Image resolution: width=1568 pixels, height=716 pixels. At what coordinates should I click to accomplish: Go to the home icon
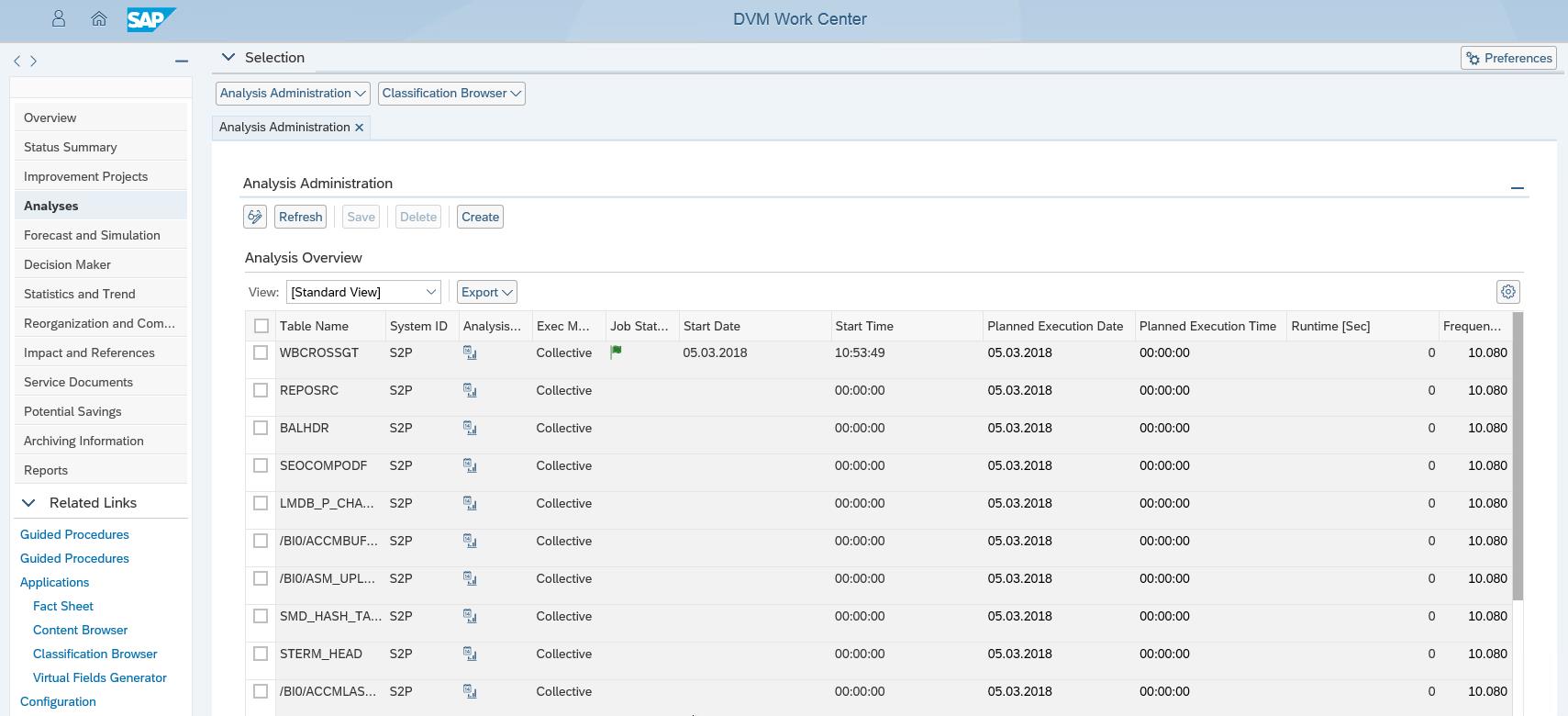(x=99, y=18)
